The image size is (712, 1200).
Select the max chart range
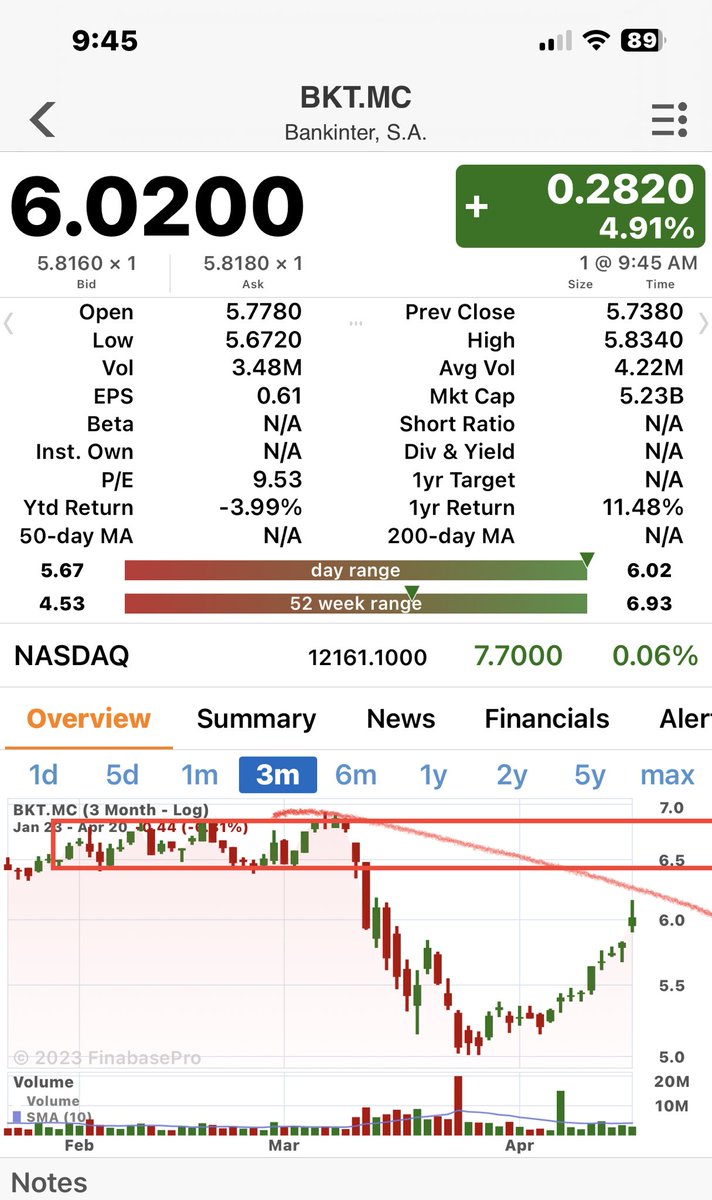point(667,775)
